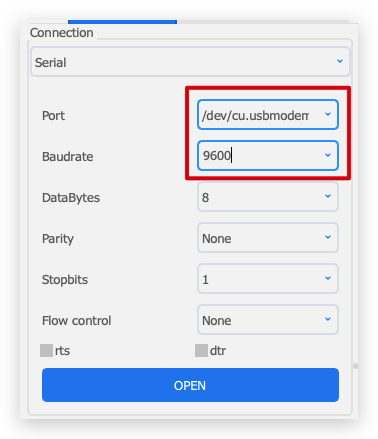Expand the Stopbits dropdown arrow
Image resolution: width=378 pixels, height=439 pixels.
328,278
